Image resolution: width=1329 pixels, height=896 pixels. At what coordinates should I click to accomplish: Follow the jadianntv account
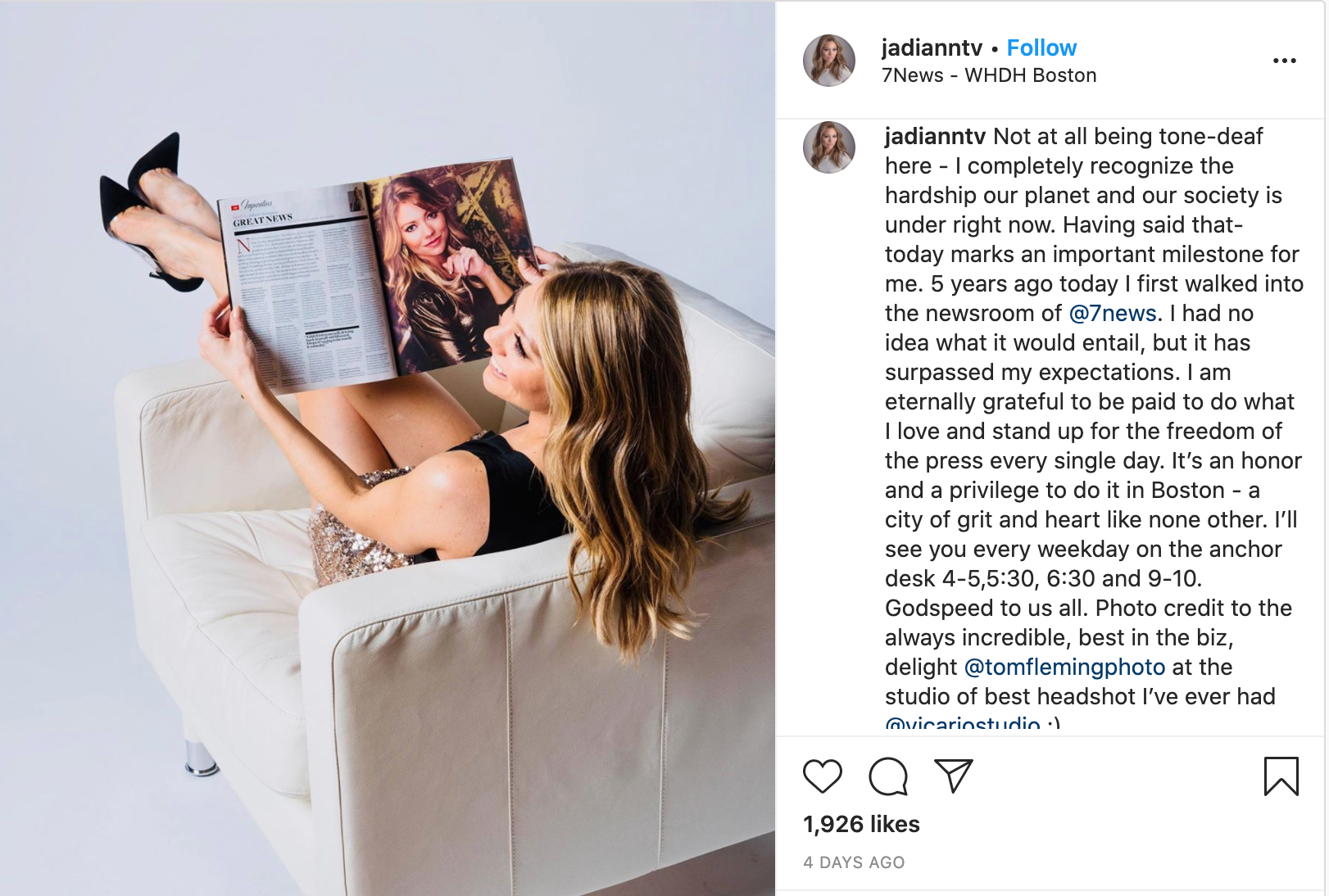[x=1041, y=48]
